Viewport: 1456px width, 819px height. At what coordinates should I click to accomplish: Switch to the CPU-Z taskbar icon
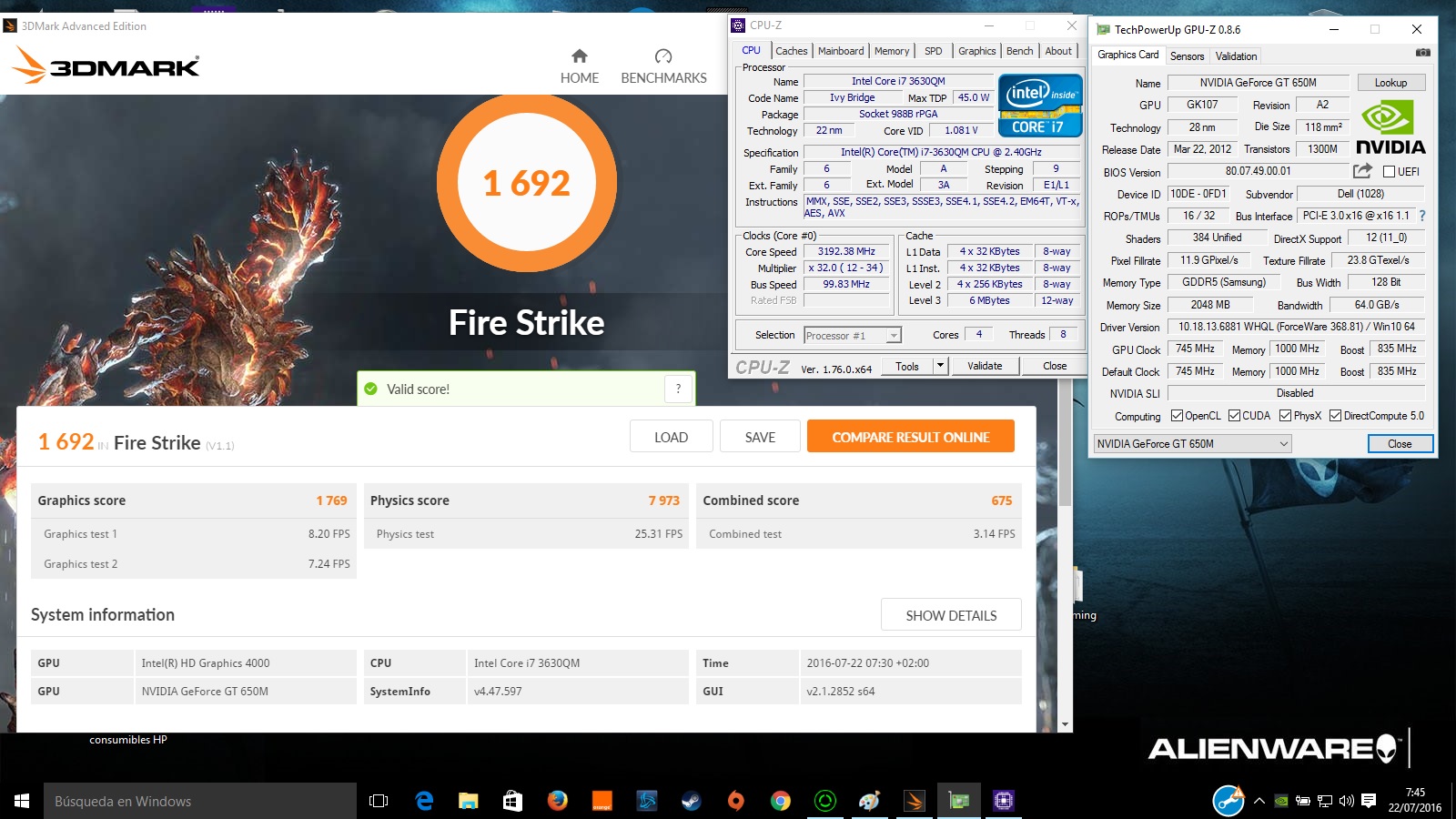tap(1004, 801)
